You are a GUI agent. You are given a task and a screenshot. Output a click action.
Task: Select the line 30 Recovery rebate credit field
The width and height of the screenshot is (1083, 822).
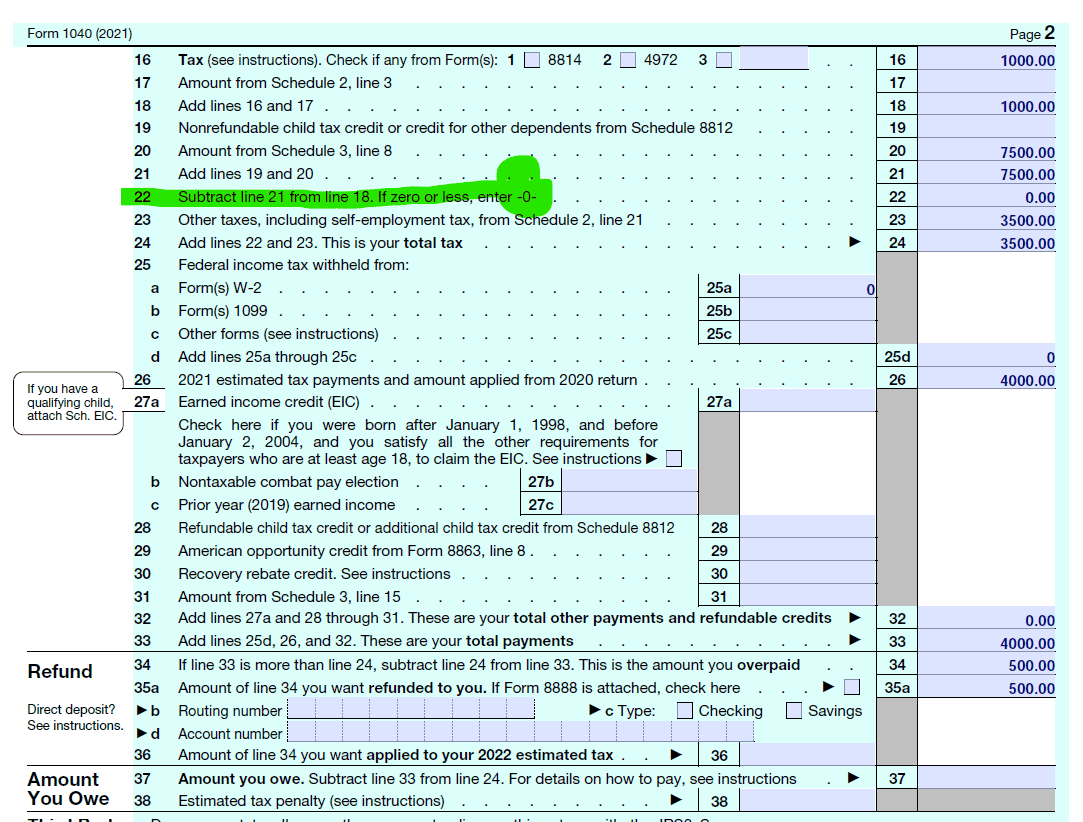[x=807, y=574]
